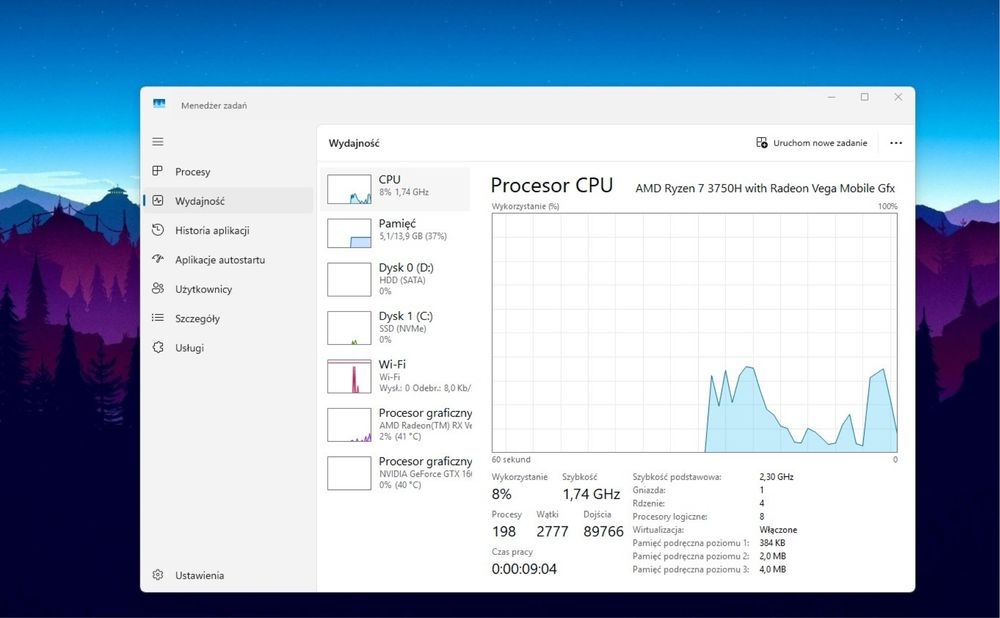Switch to Historia aplikacji page
This screenshot has height=618, width=1000.
point(212,230)
